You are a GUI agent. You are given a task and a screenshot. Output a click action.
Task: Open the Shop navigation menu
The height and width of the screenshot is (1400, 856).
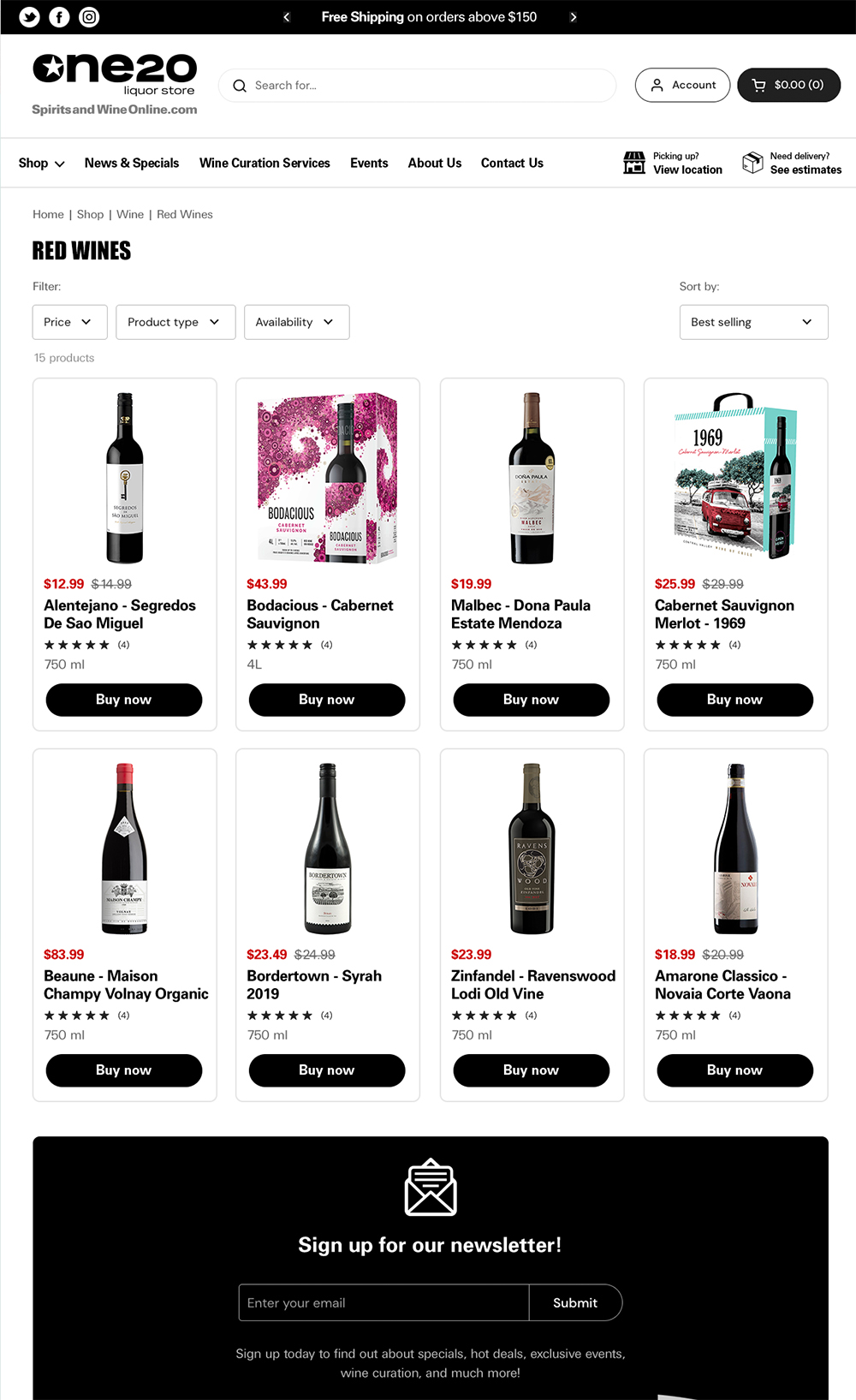tap(41, 163)
